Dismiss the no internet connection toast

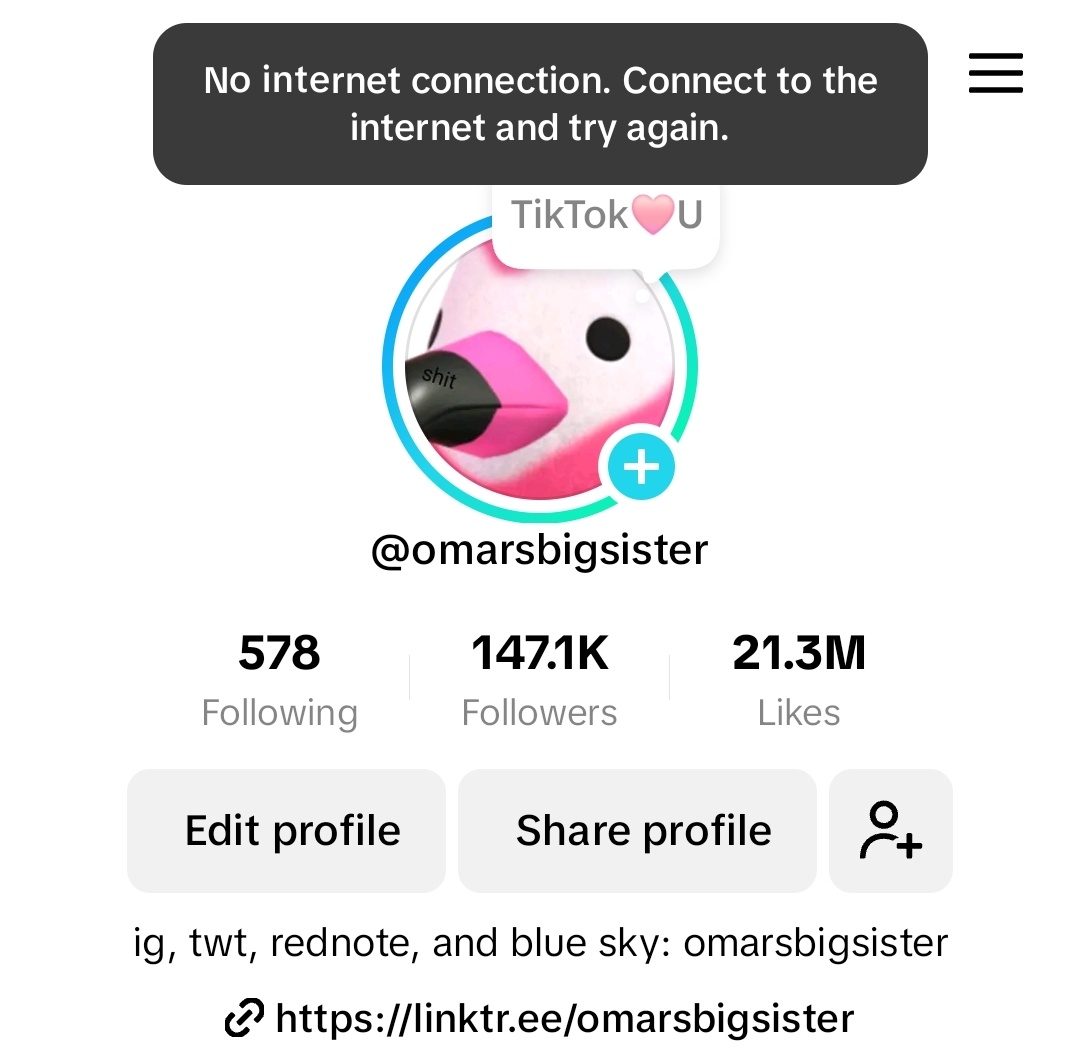[540, 104]
